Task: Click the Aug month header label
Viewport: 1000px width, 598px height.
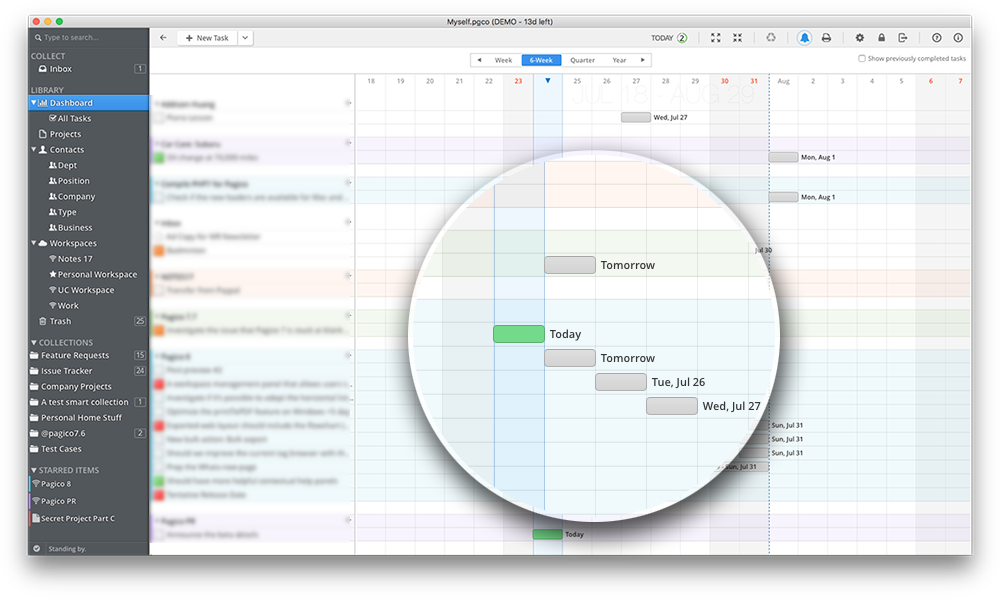Action: pyautogui.click(x=784, y=81)
